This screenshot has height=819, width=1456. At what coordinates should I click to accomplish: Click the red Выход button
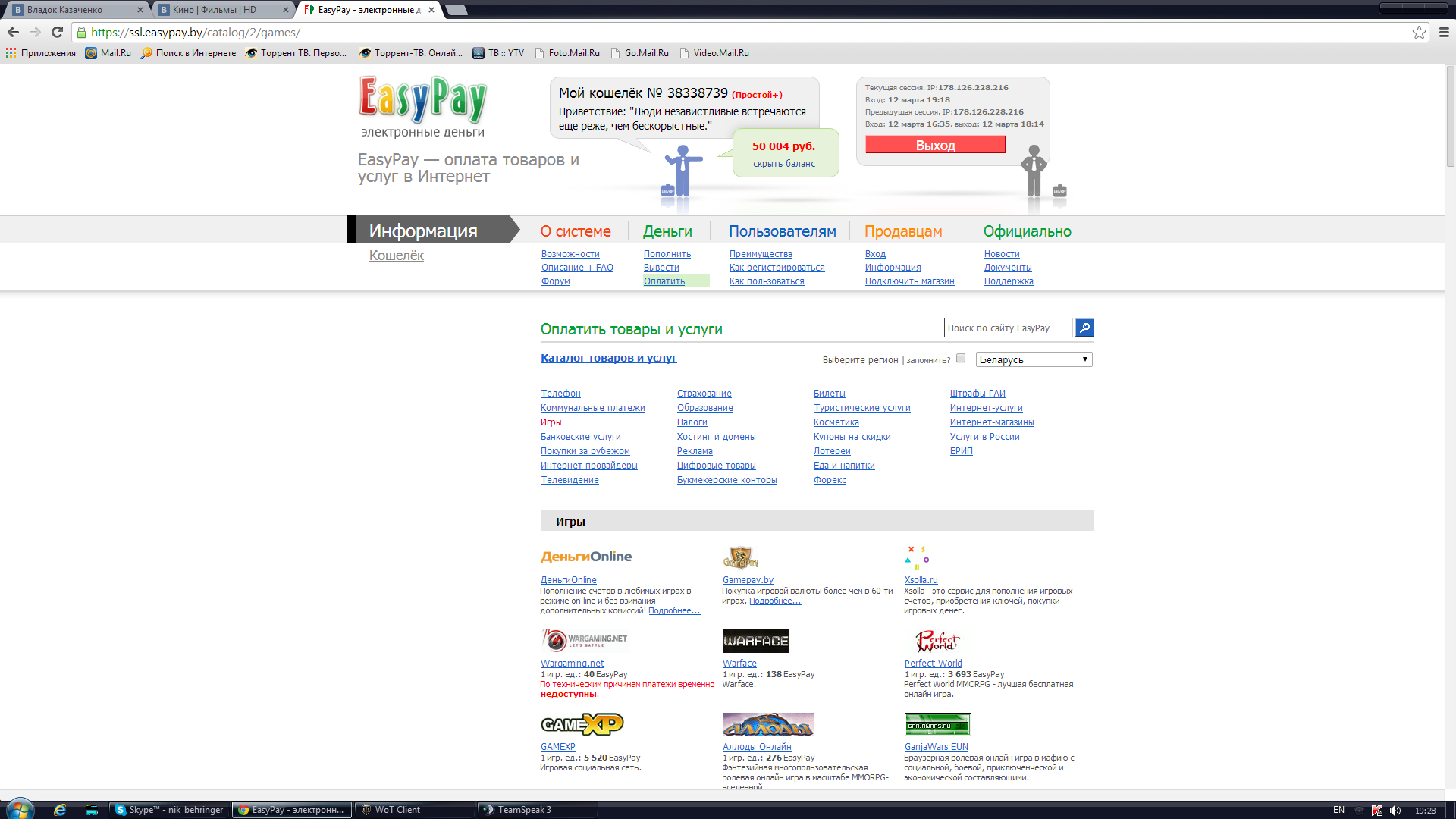(935, 145)
